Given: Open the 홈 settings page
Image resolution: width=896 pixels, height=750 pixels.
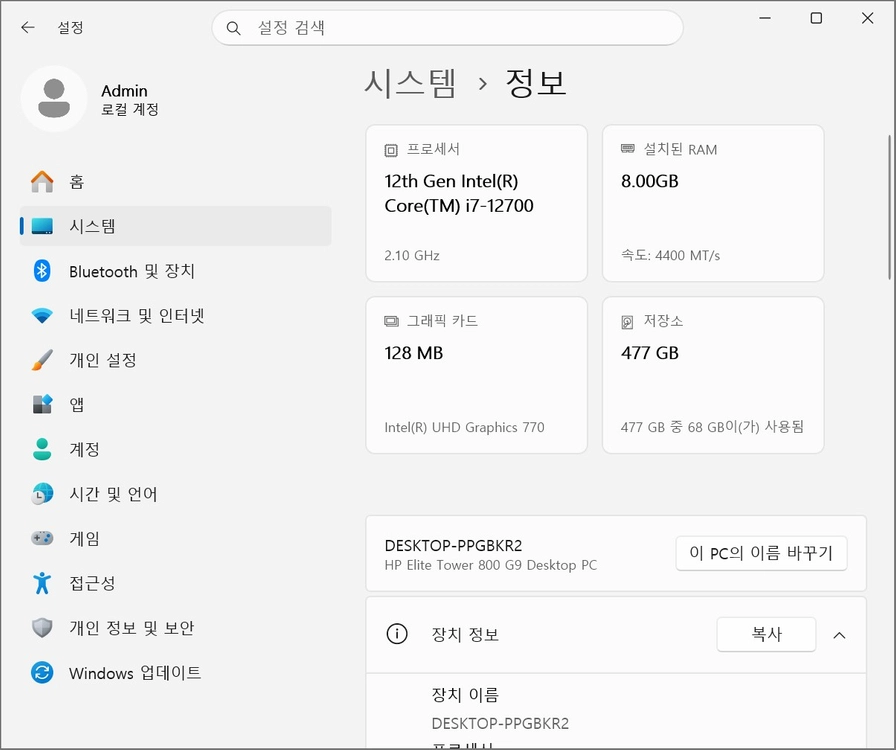Looking at the screenshot, I should (175, 181).
